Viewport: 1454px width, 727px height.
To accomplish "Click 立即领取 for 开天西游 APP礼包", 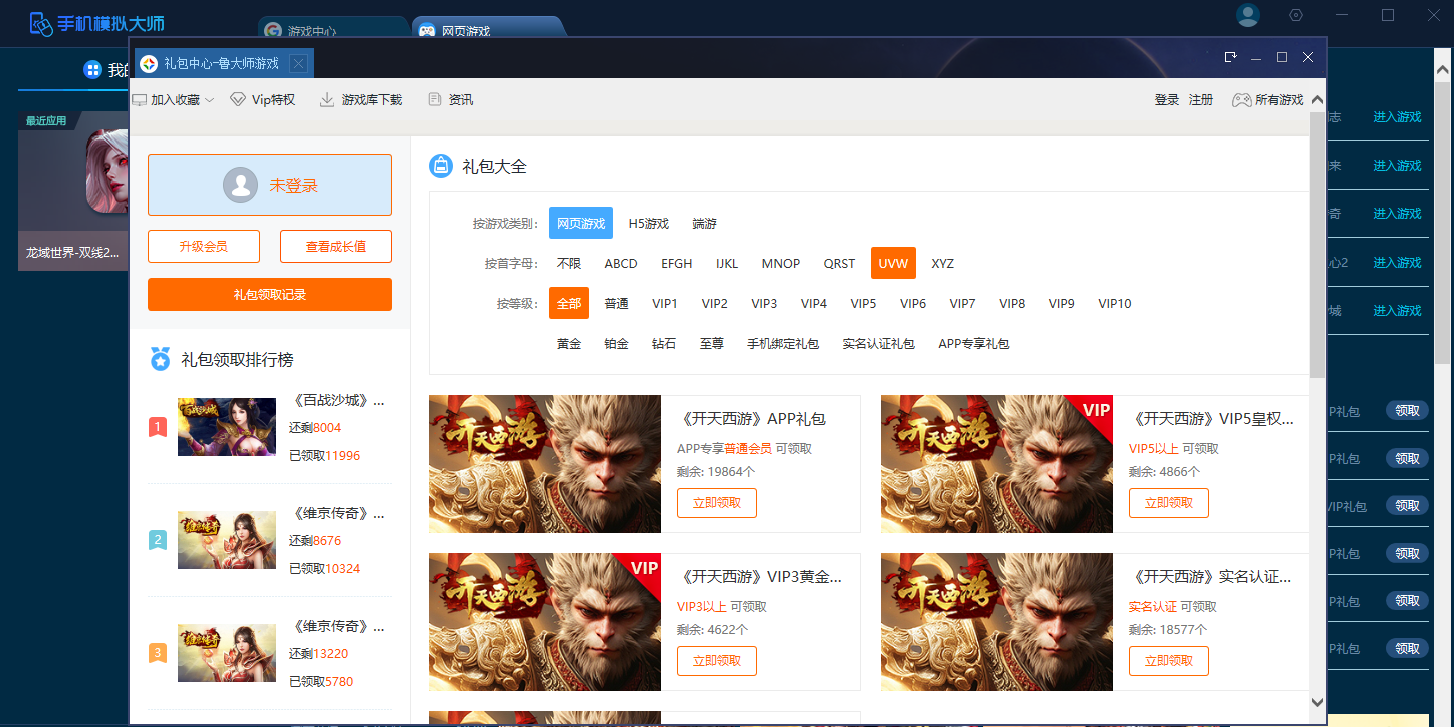I will (716, 503).
